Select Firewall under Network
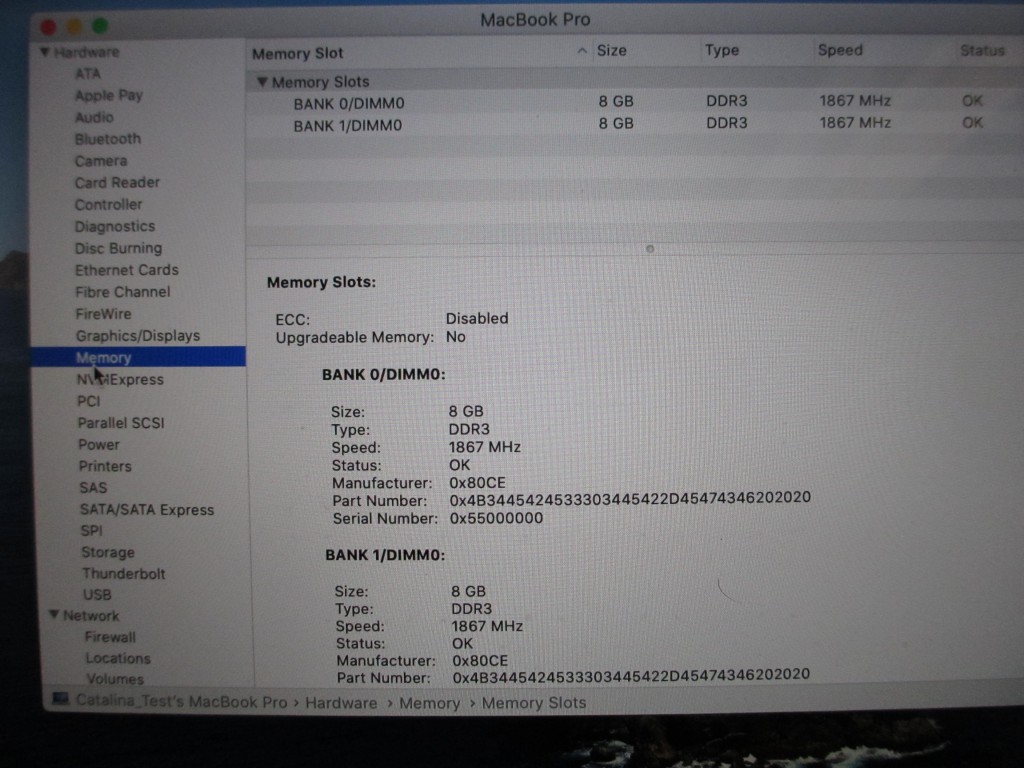The height and width of the screenshot is (768, 1024). tap(110, 637)
